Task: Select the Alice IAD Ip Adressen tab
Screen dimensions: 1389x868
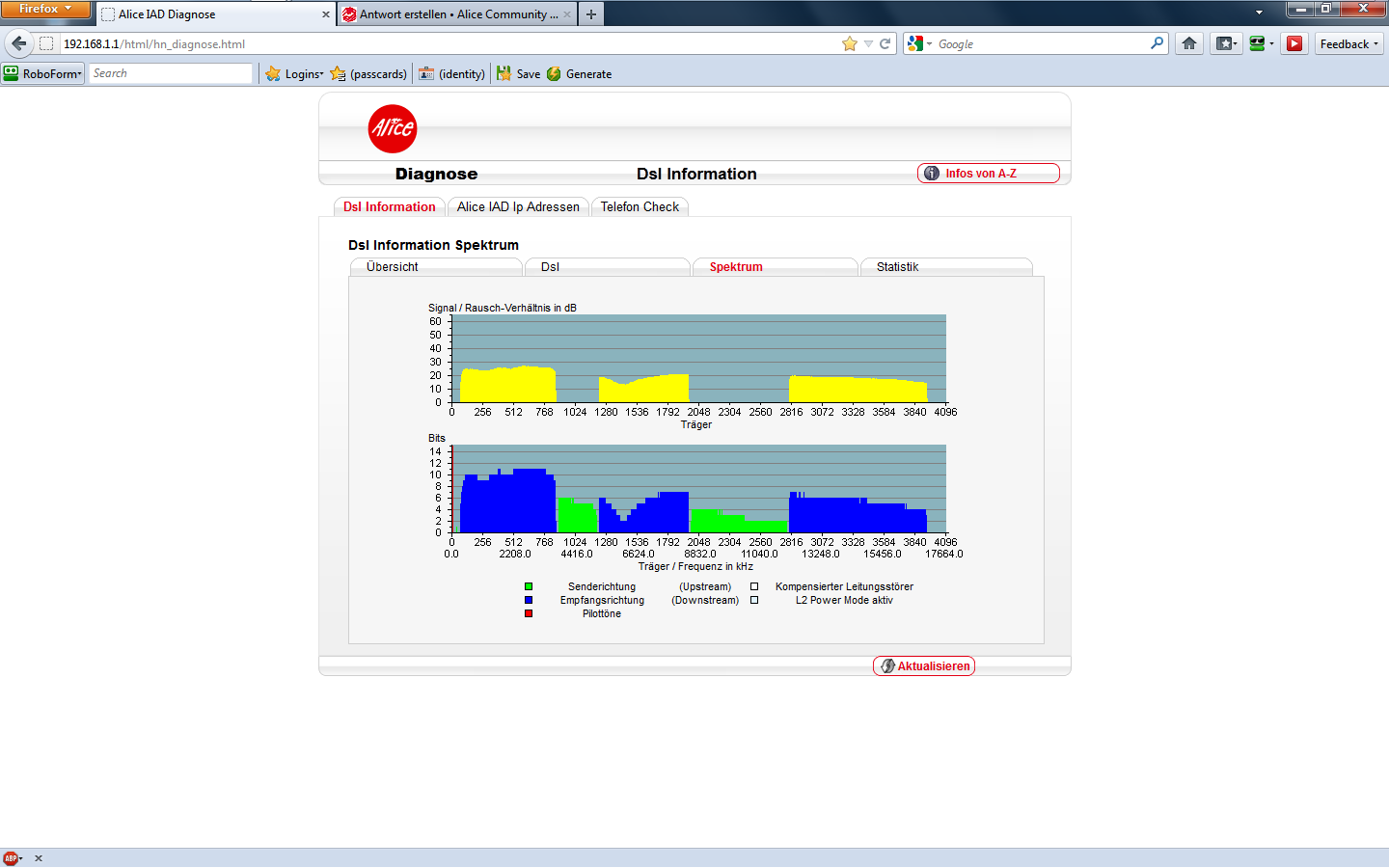Action: (x=518, y=207)
